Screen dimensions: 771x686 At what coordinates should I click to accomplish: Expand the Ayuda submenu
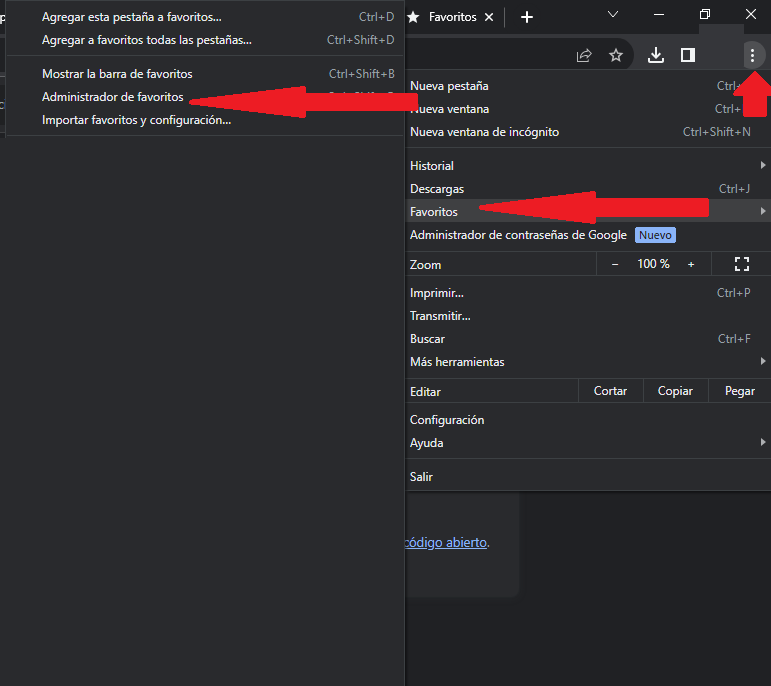click(588, 443)
